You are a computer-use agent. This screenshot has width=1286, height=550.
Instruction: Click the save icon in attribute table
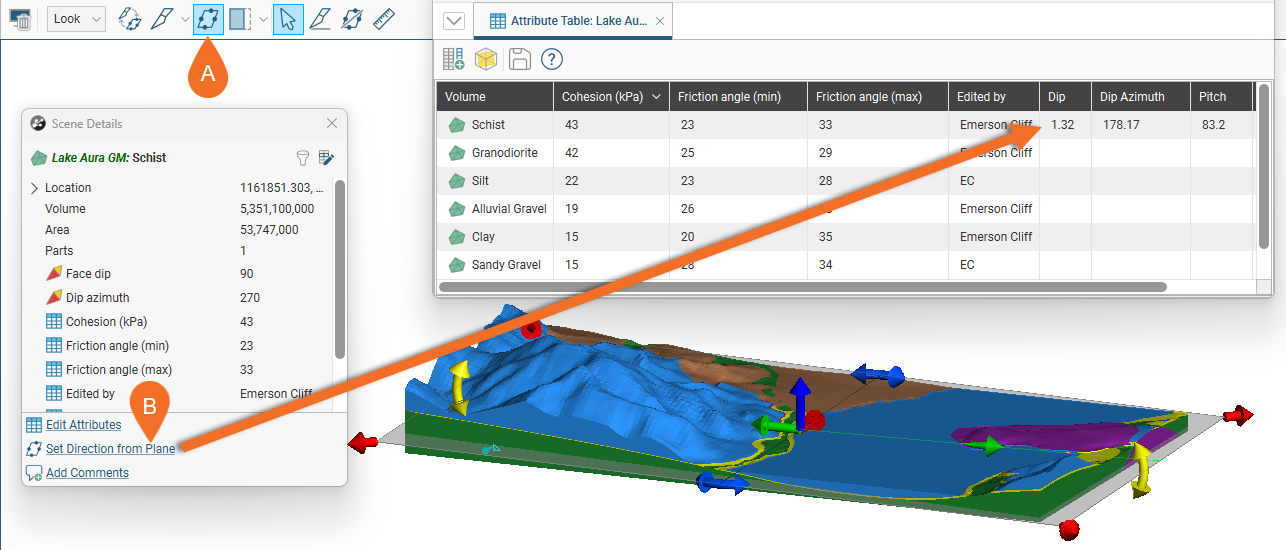click(519, 59)
